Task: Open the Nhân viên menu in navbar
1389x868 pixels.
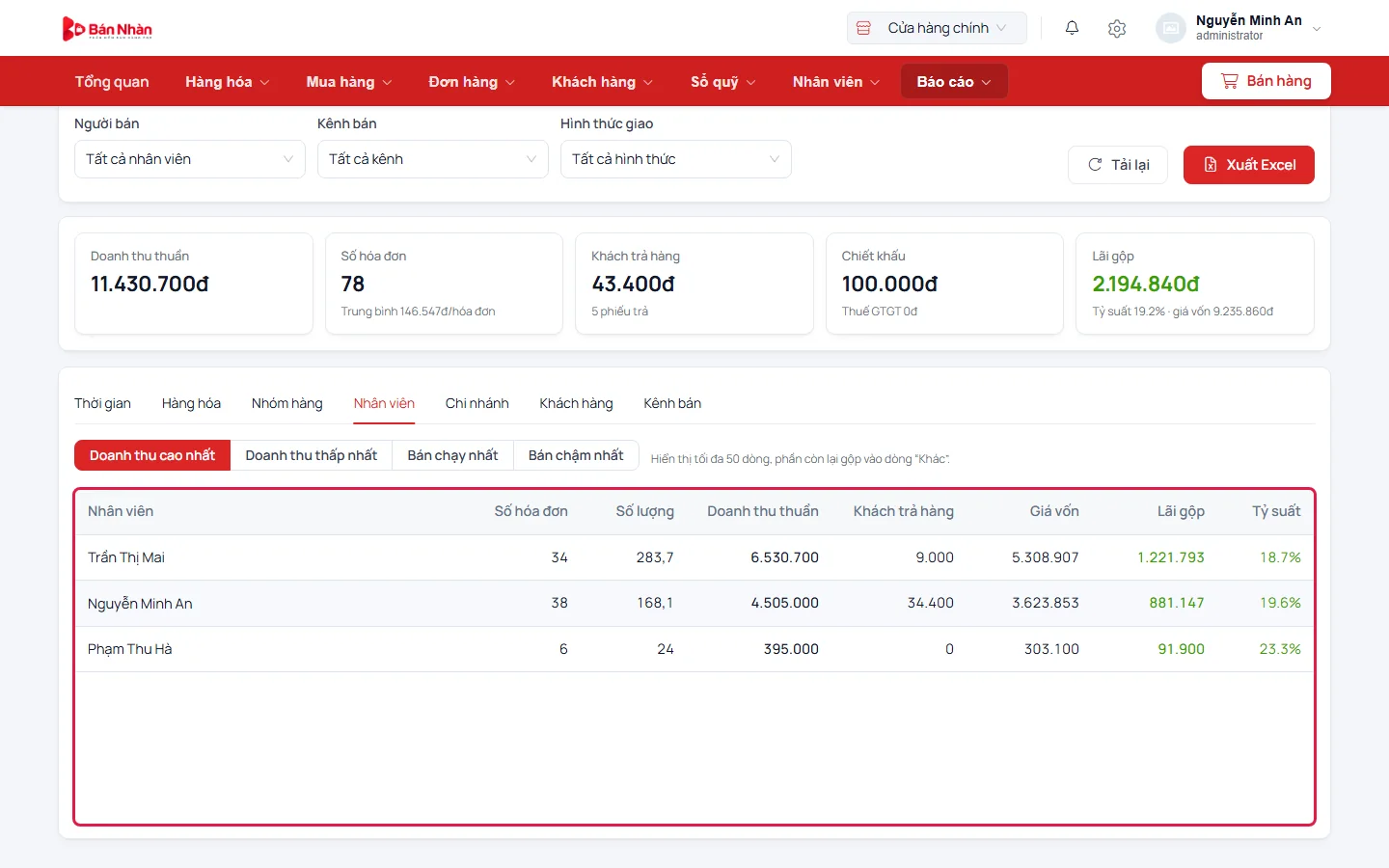Action: click(x=836, y=82)
